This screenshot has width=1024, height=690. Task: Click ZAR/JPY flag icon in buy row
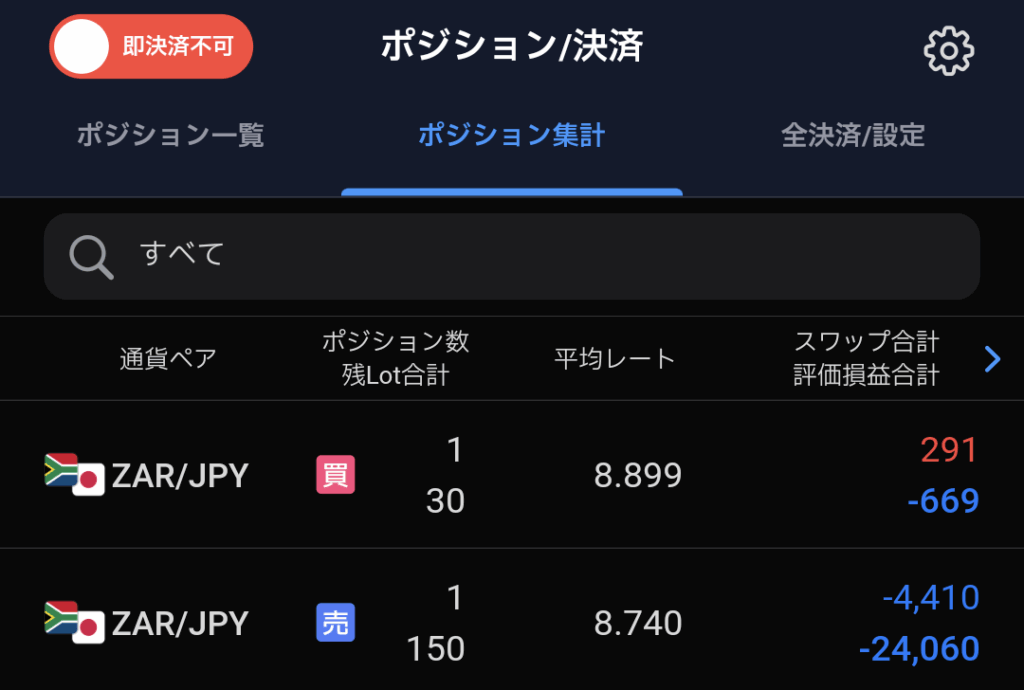pyautogui.click(x=75, y=475)
